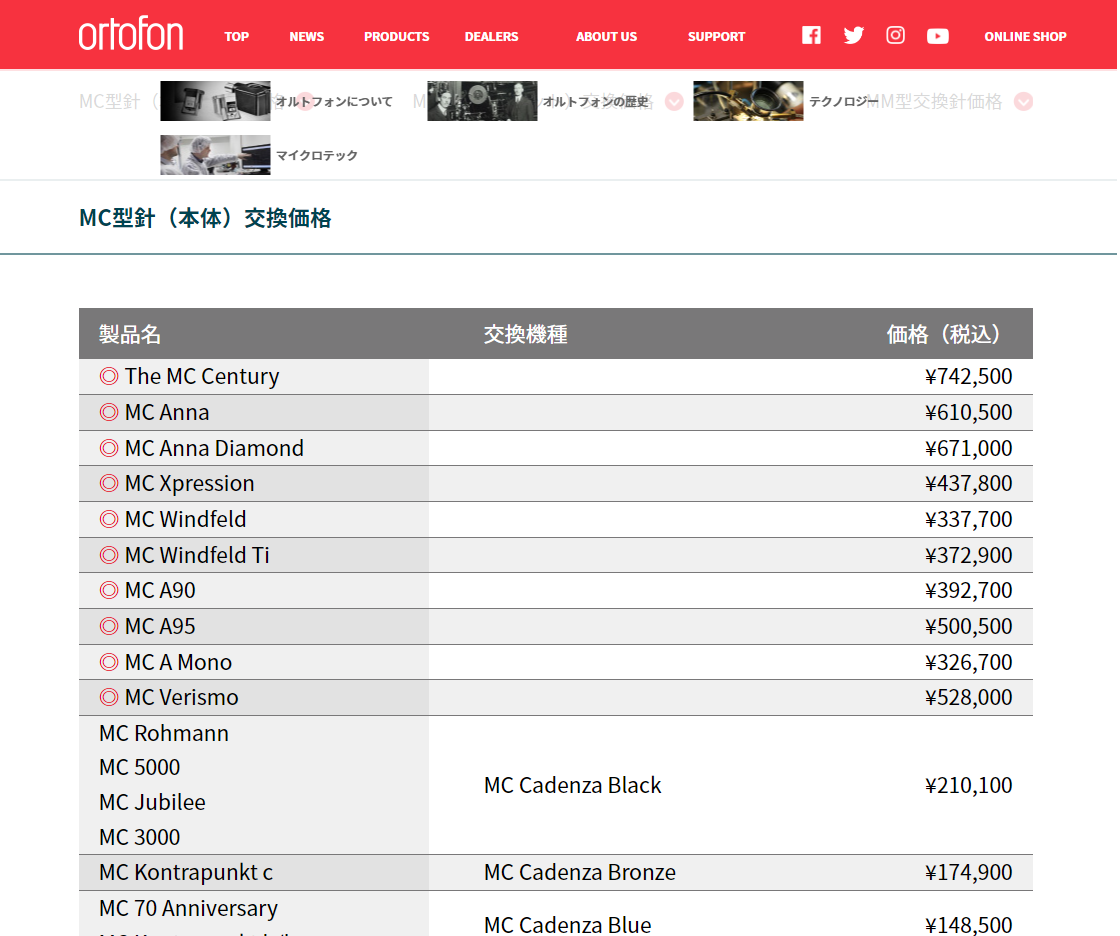Click the ¥437,800 price
Viewport: 1120px width, 936px height.
tap(969, 484)
